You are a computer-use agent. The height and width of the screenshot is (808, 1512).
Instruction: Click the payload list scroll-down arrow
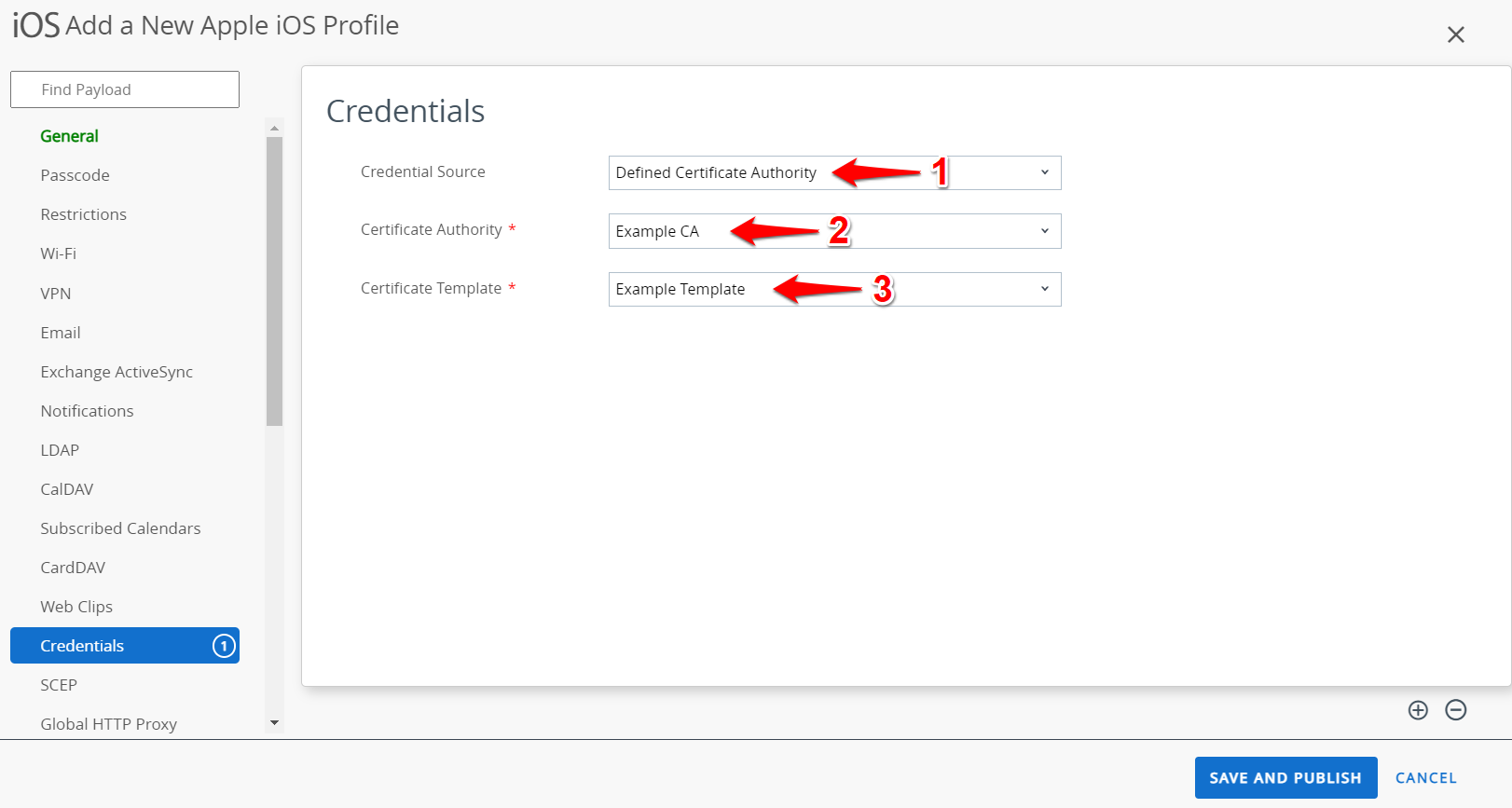[x=274, y=723]
